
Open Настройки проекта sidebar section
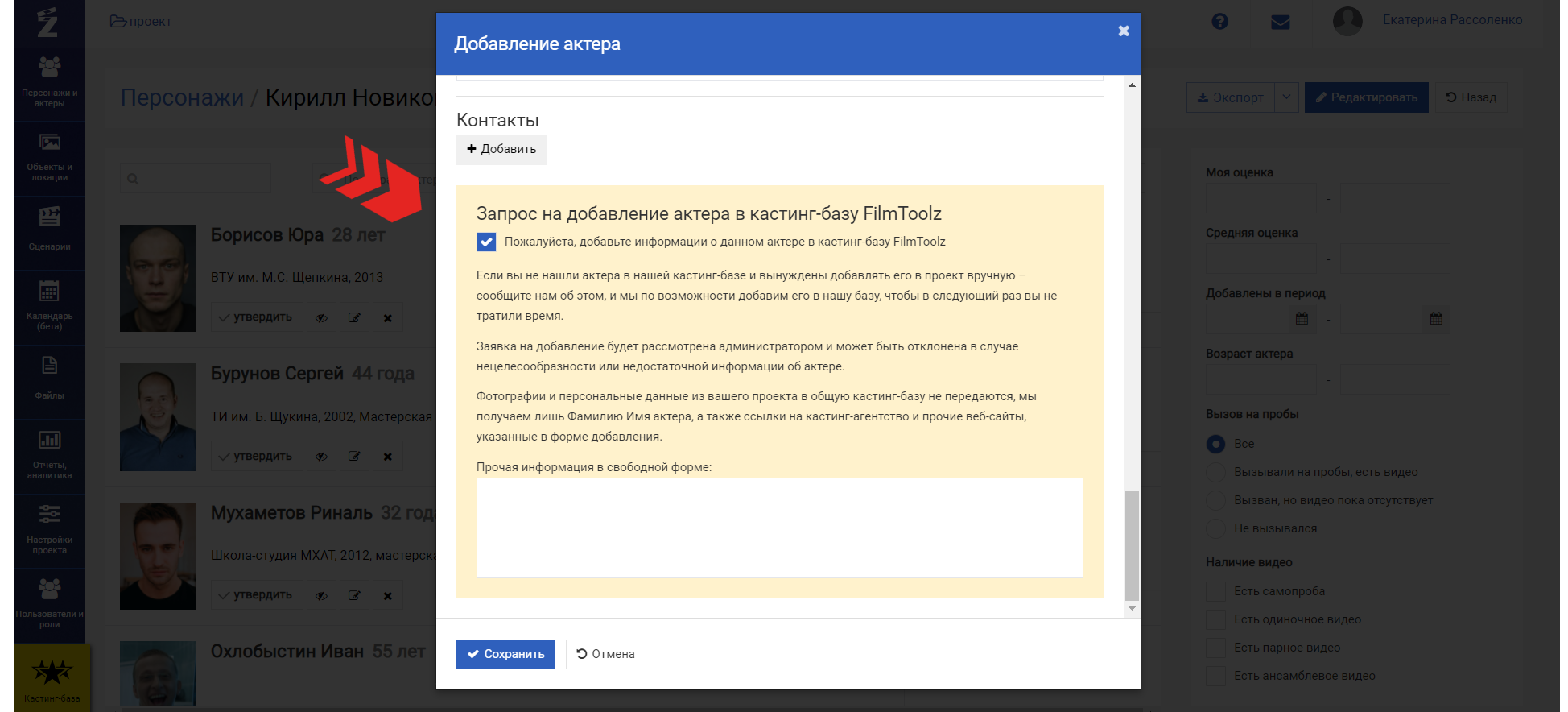[49, 530]
